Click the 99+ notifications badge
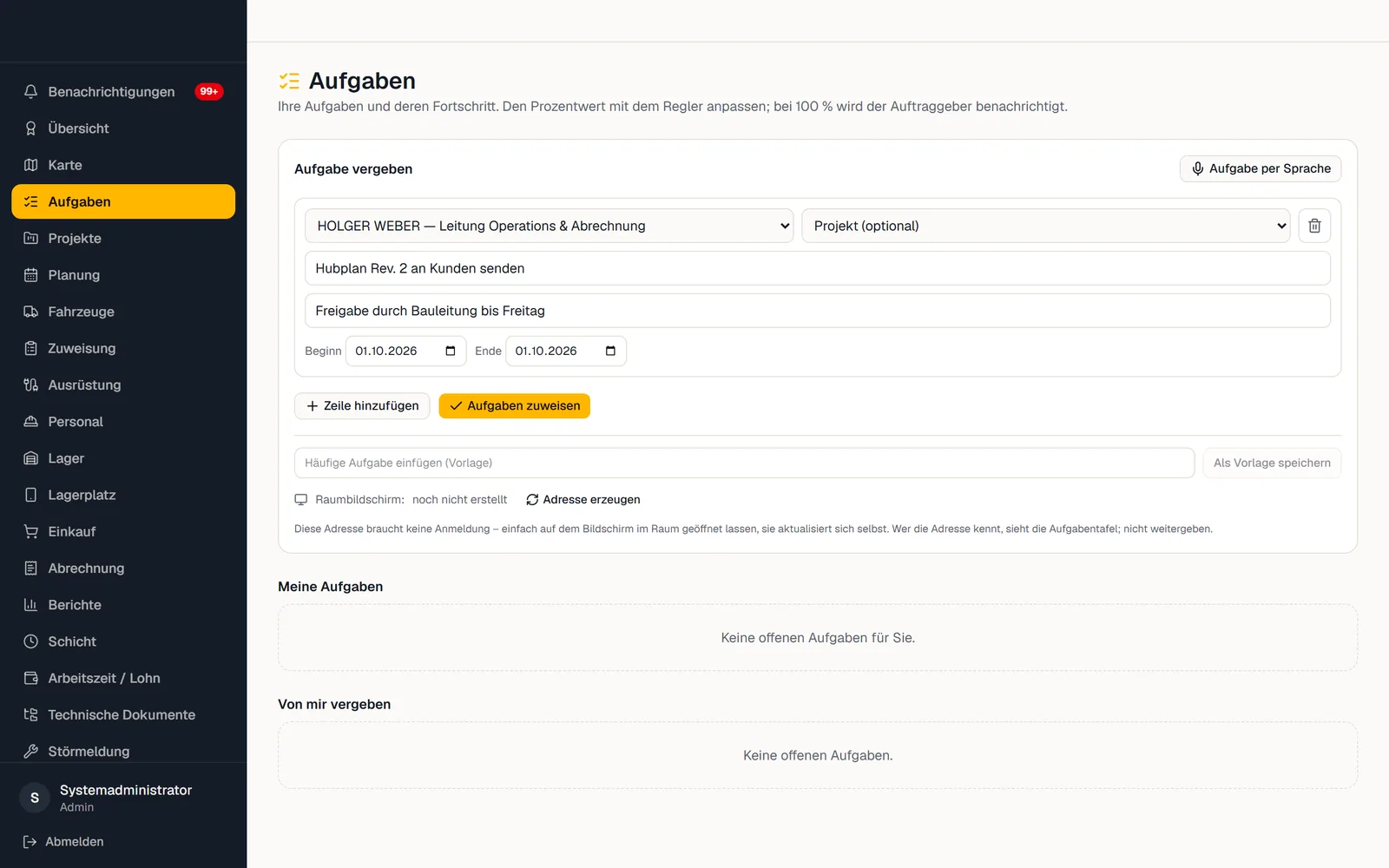The width and height of the screenshot is (1389, 868). 209,91
